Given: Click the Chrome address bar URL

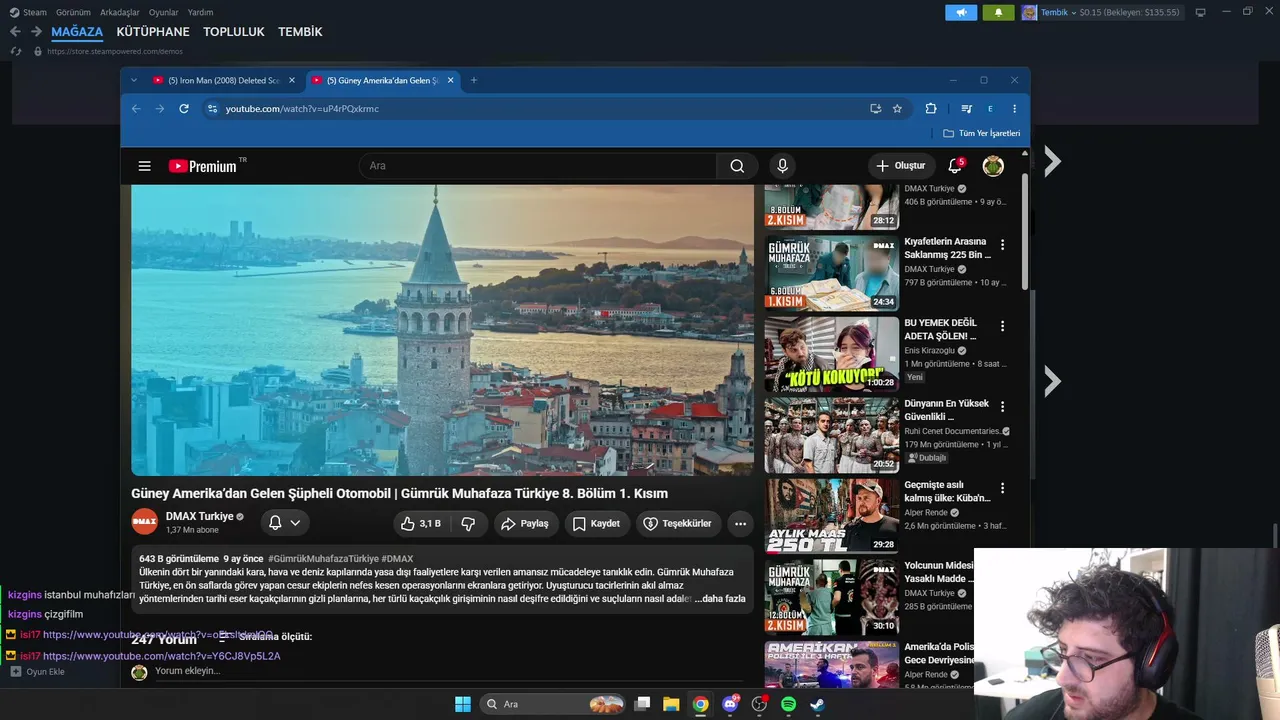Looking at the screenshot, I should point(302,109).
